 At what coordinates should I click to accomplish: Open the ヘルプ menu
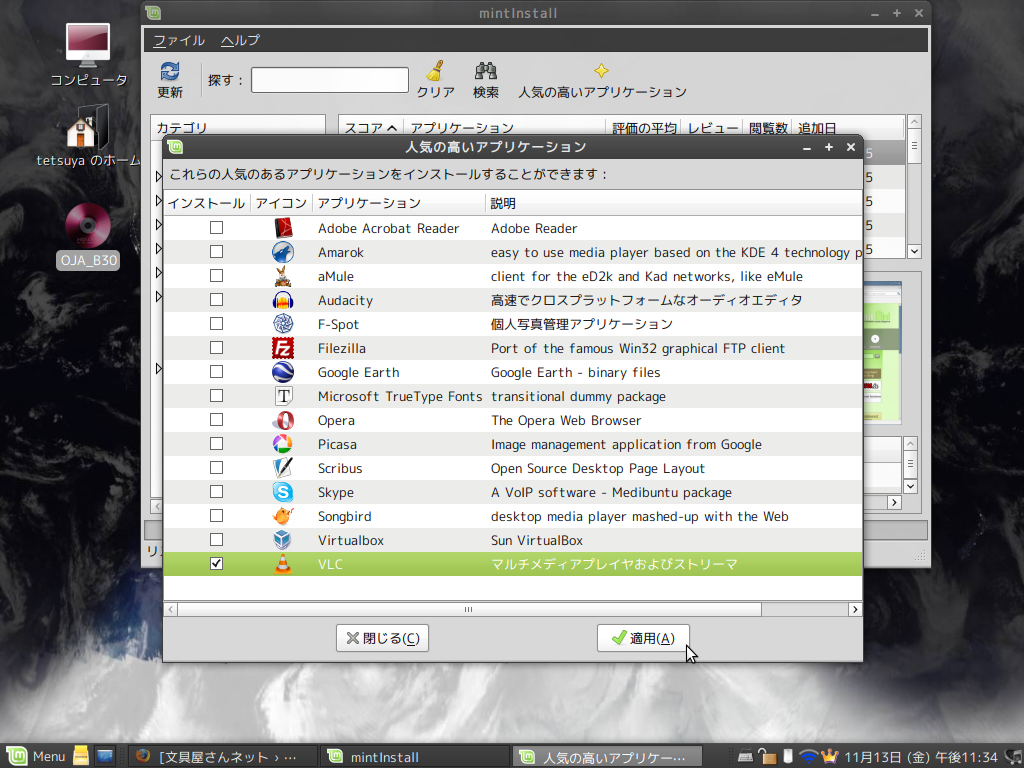click(x=240, y=40)
